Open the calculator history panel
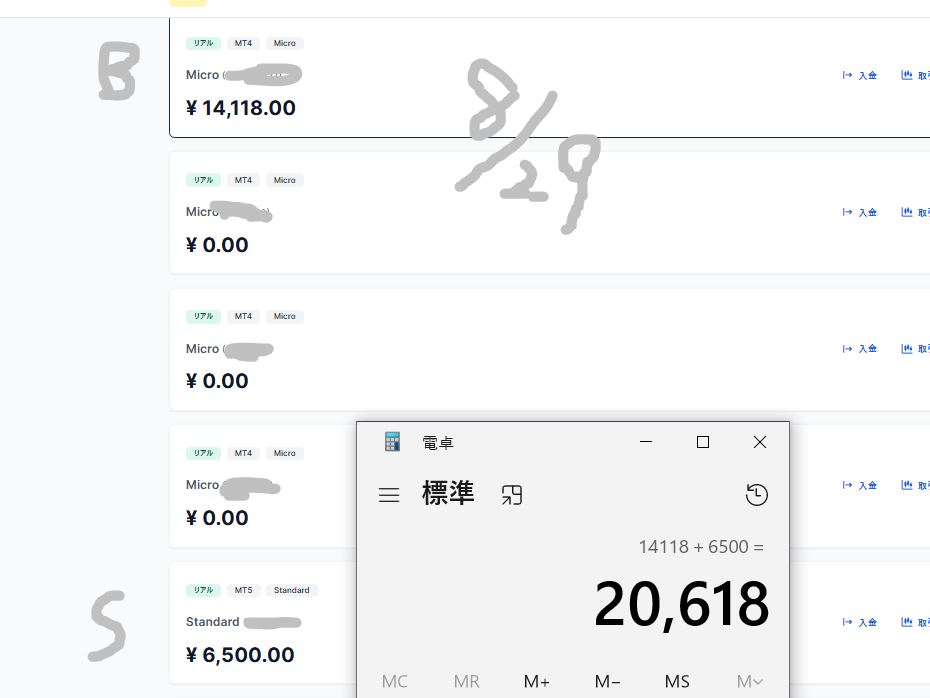 [756, 495]
